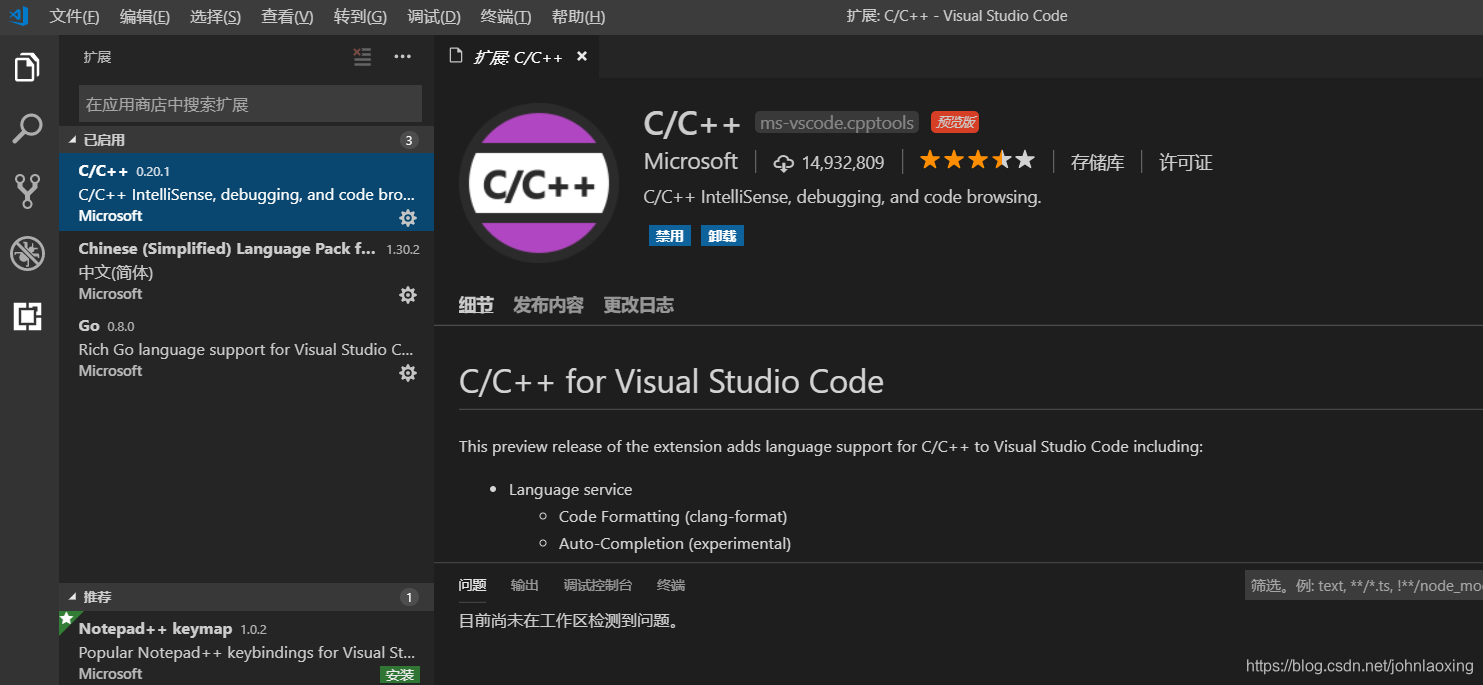Screen dimensions: 1483x685
Task: Click the enabled extensions count badge 3
Action: click(x=408, y=140)
